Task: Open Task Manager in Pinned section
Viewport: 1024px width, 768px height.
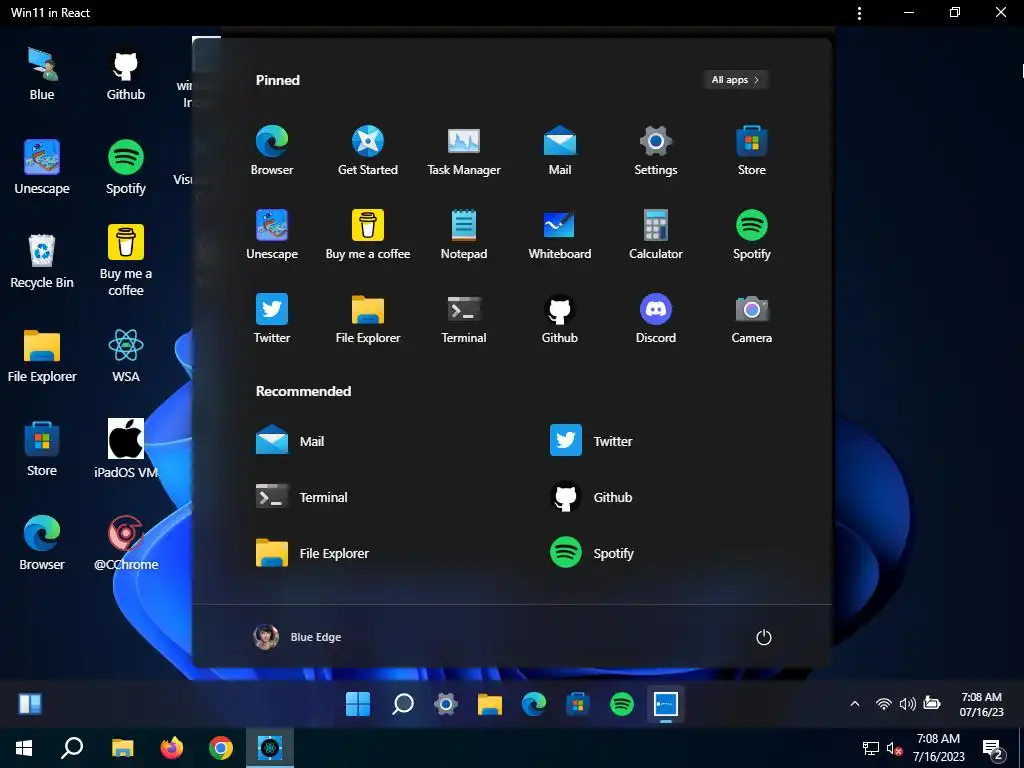Action: [x=464, y=150]
